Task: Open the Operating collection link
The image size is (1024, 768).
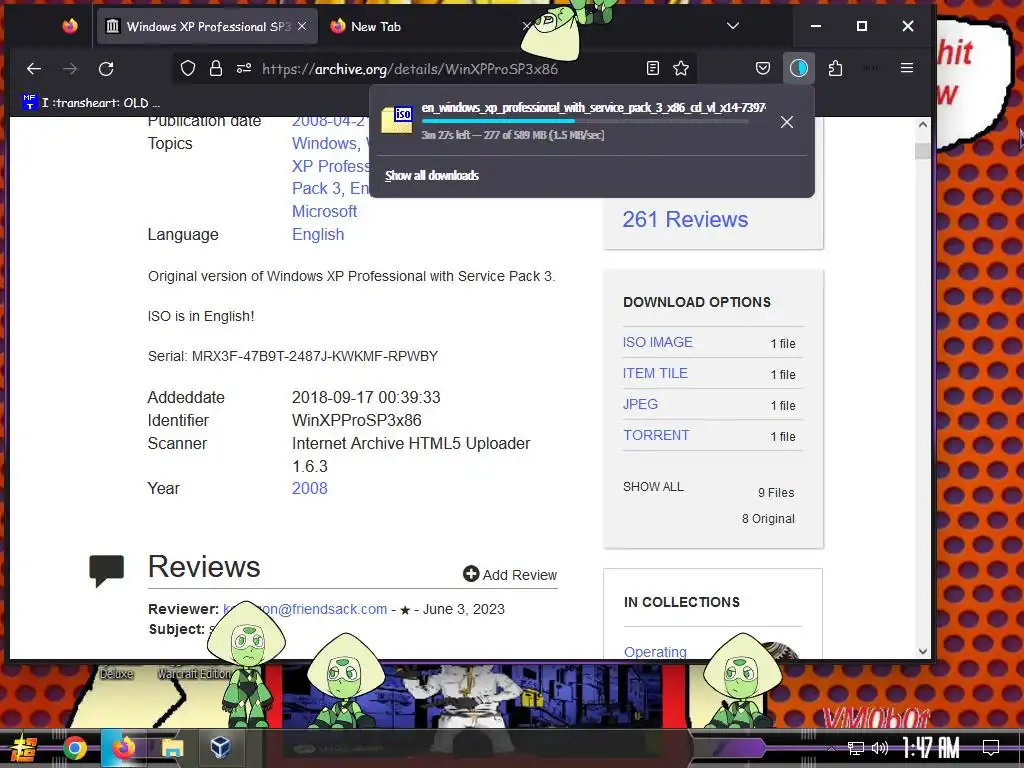Action: 655,652
